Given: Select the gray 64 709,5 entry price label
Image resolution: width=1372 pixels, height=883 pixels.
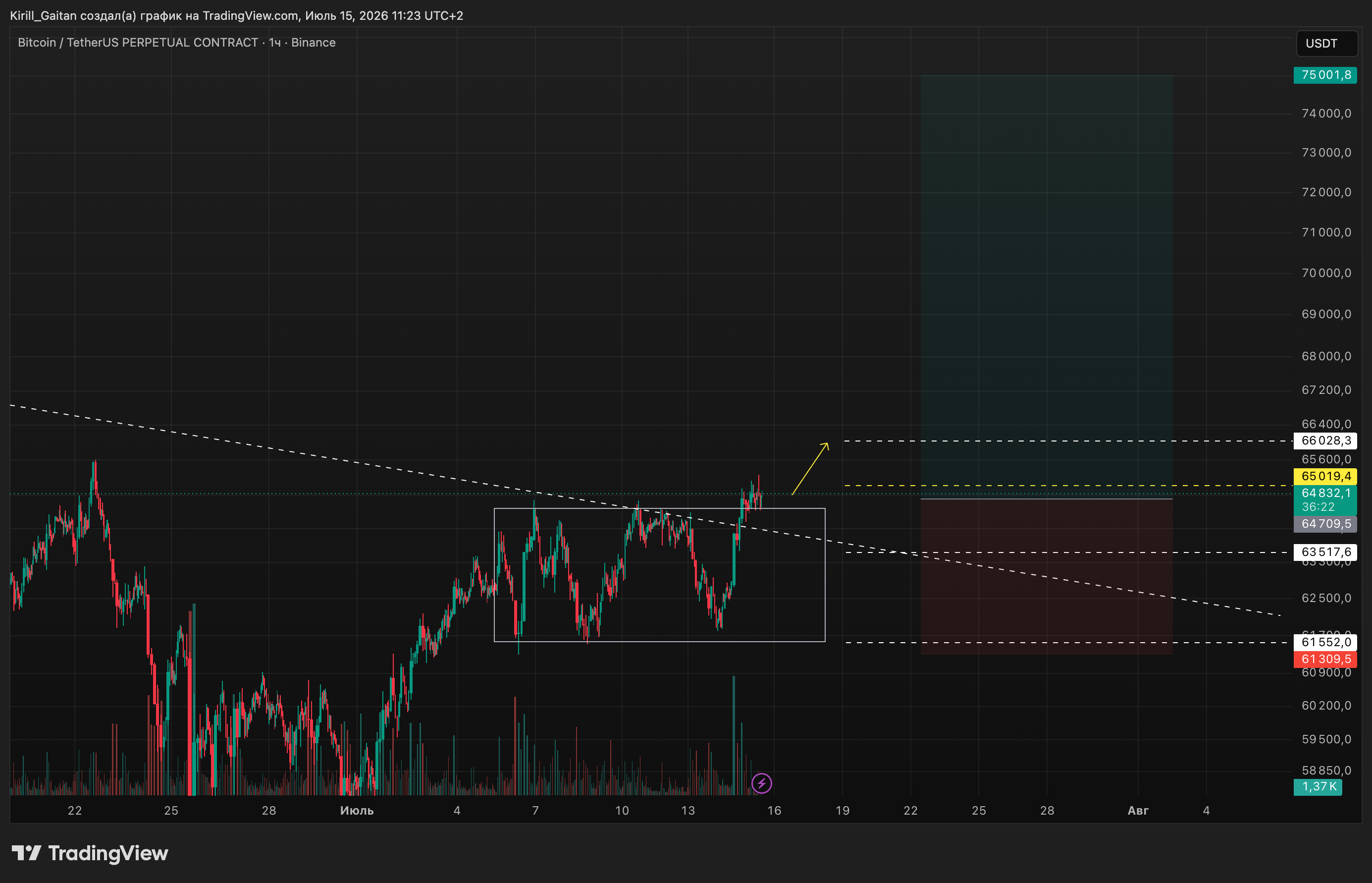Looking at the screenshot, I should (x=1325, y=523).
